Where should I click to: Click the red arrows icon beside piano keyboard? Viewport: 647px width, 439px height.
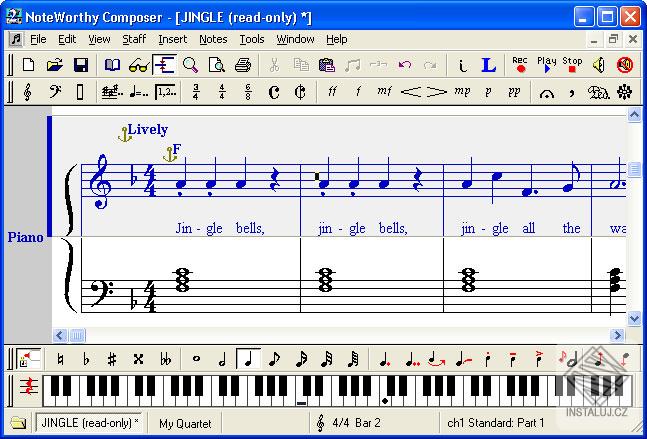click(29, 388)
